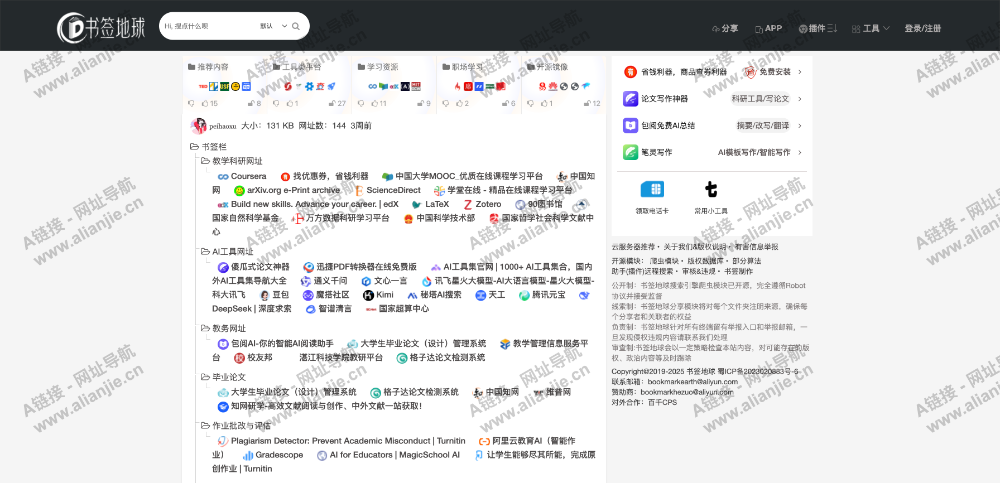This screenshot has width=1000, height=483.
Task: Click the 学堂在线 bookmark icon
Action: (439, 190)
